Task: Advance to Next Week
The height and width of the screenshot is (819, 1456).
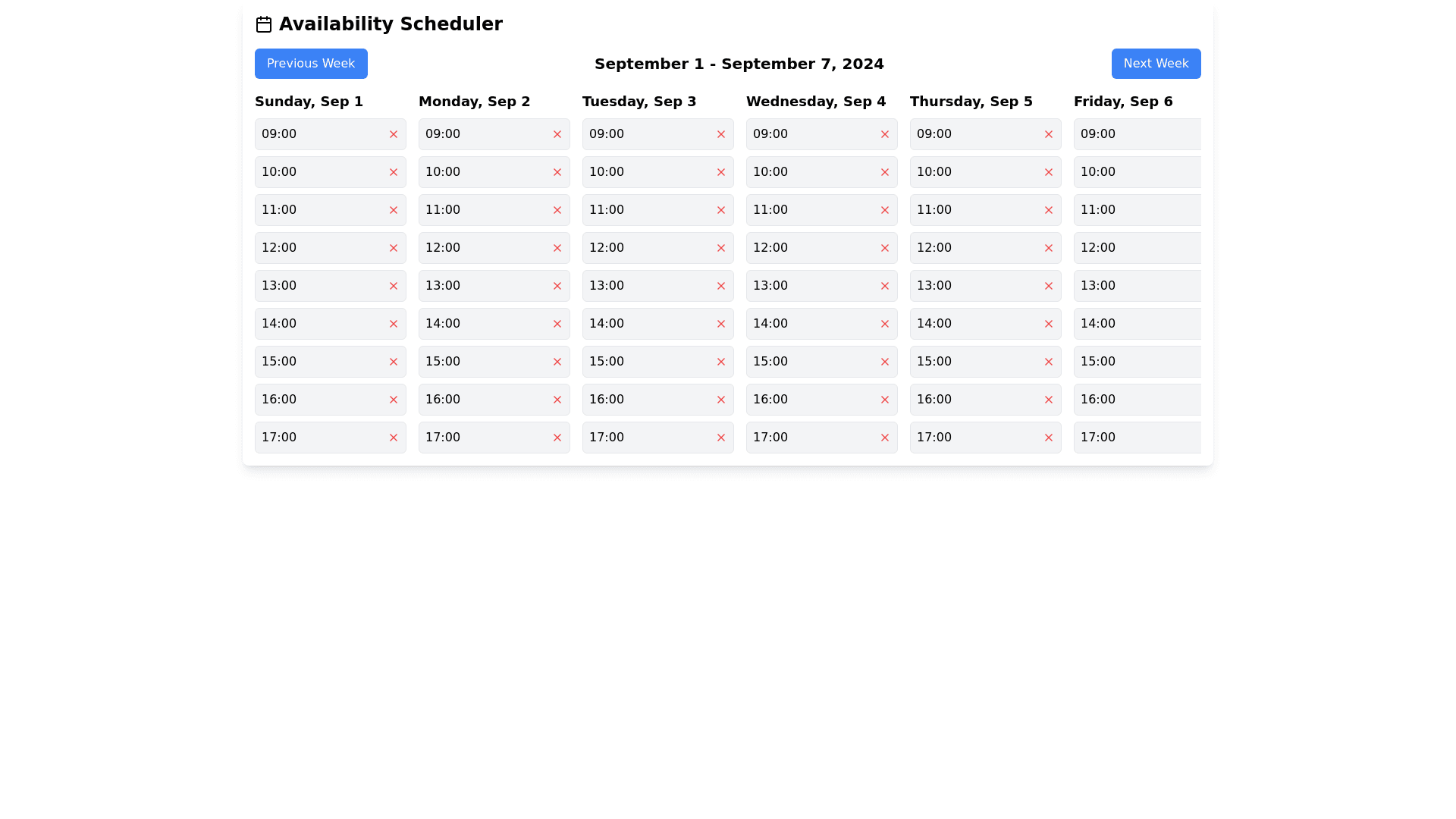Action: 1156,64
